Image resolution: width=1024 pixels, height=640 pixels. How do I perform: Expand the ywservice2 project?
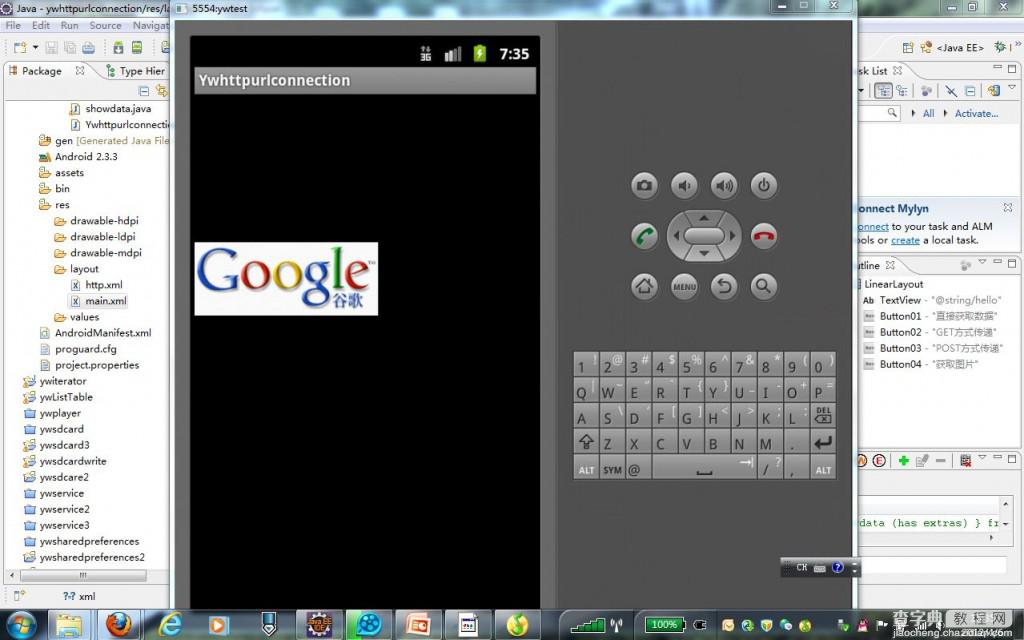(64, 509)
